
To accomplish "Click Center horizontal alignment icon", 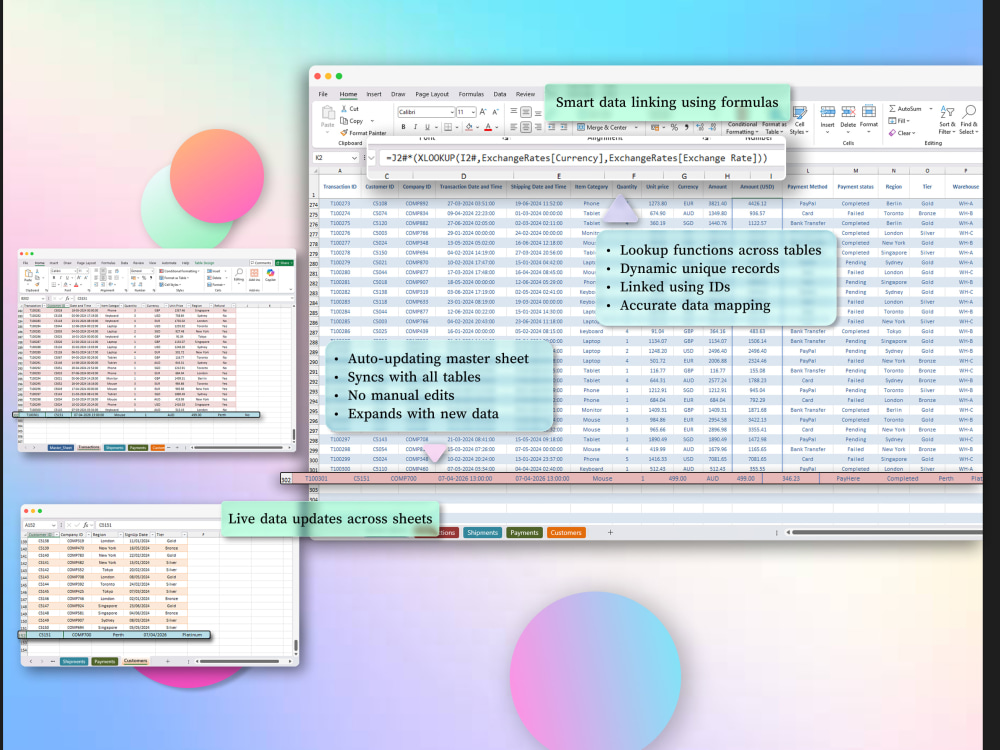I will click(526, 127).
